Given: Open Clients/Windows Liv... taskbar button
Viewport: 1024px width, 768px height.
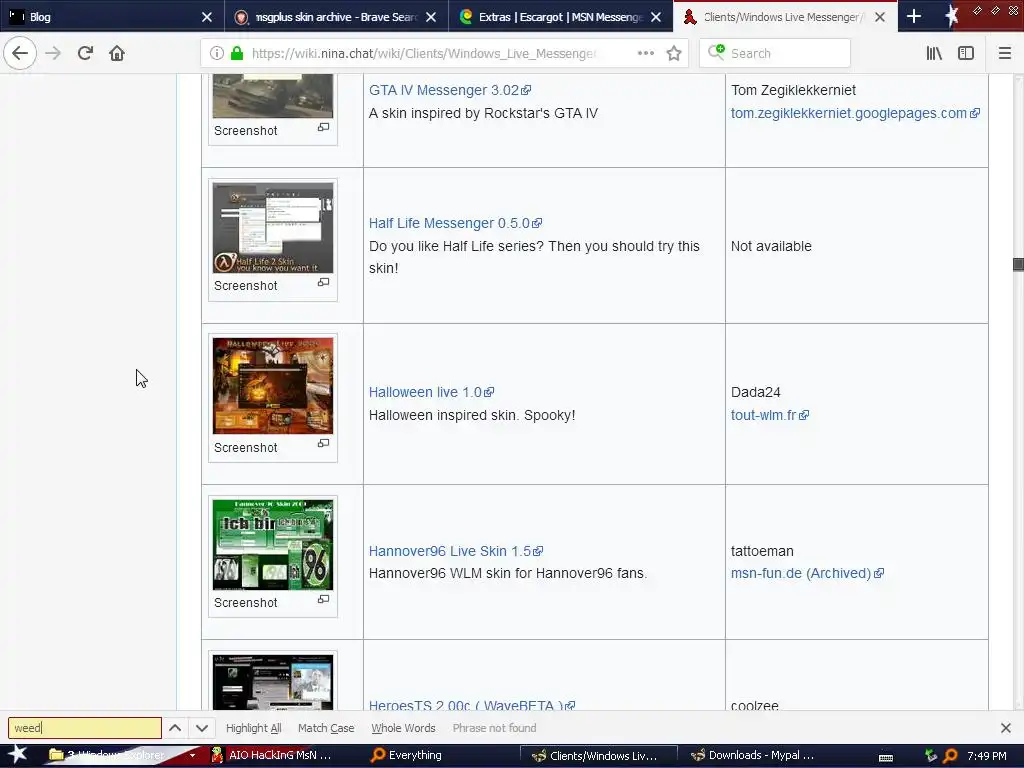Looking at the screenshot, I should tap(598, 756).
